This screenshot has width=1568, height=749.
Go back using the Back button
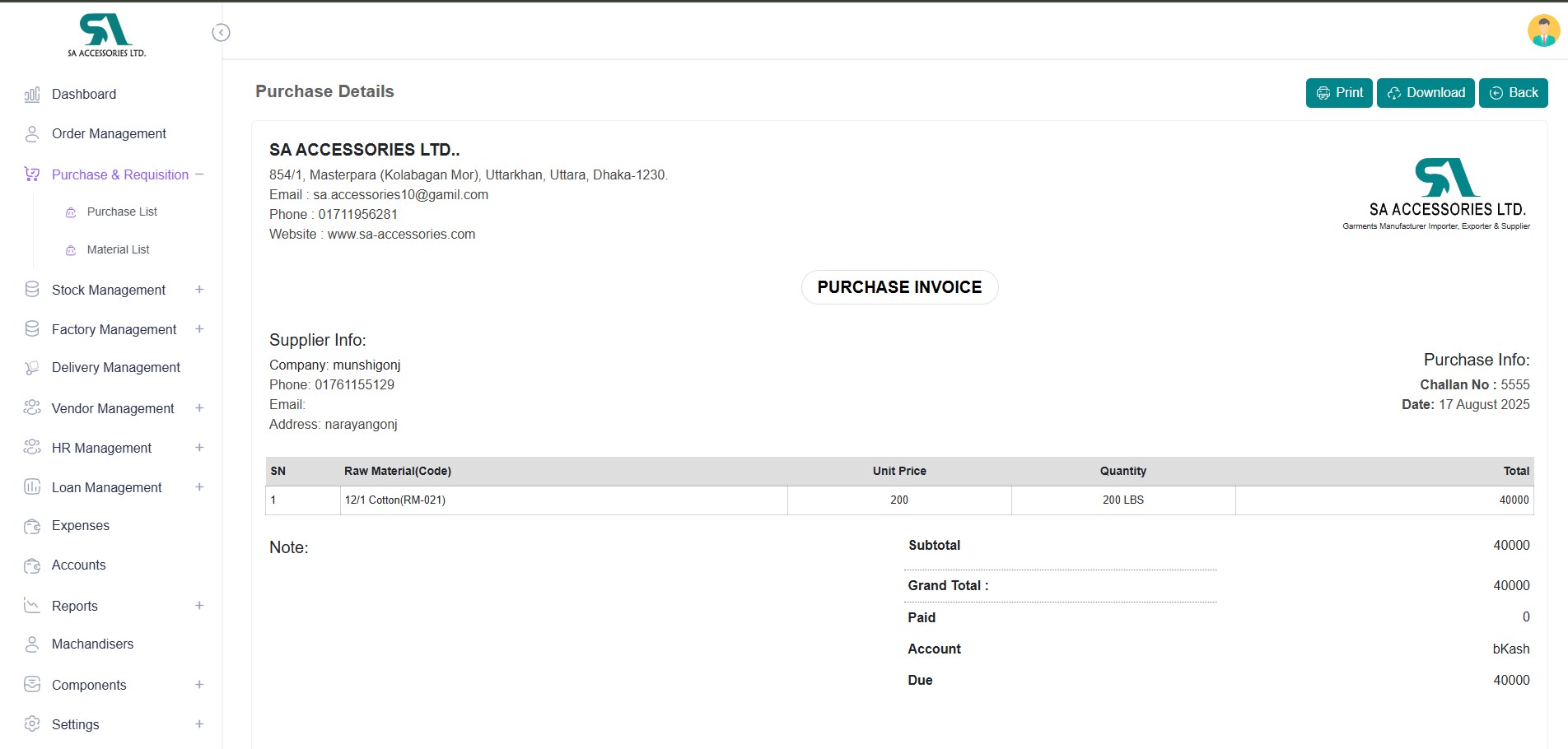click(1513, 93)
